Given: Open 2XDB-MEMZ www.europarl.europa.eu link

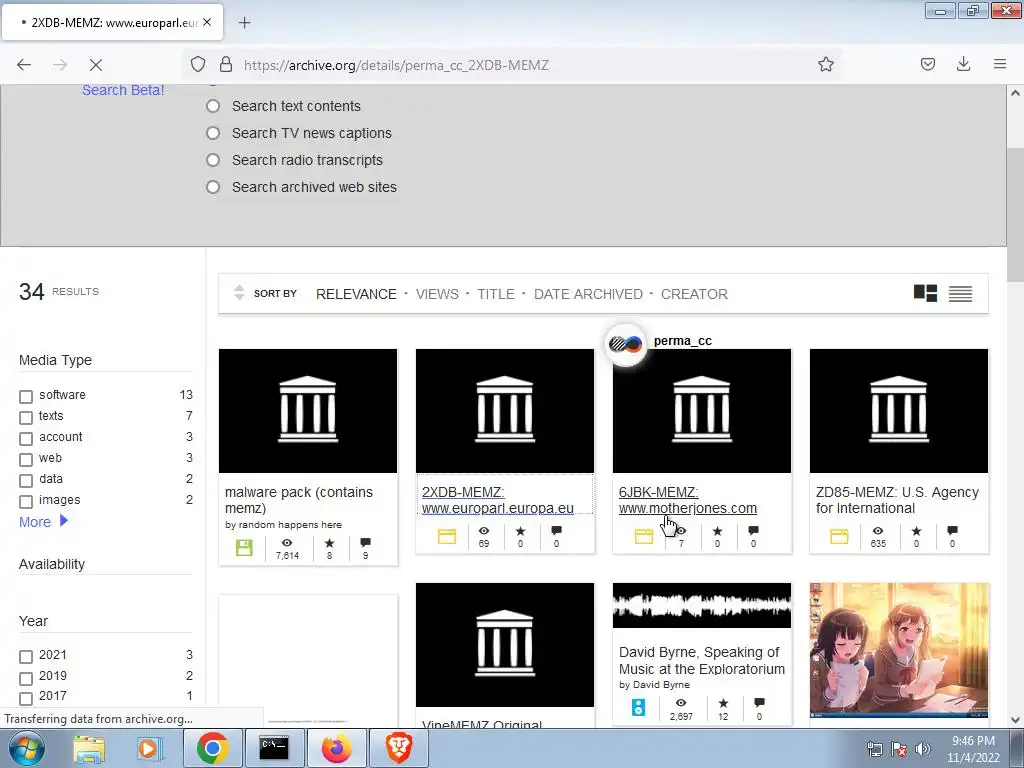Looking at the screenshot, I should pyautogui.click(x=498, y=500).
